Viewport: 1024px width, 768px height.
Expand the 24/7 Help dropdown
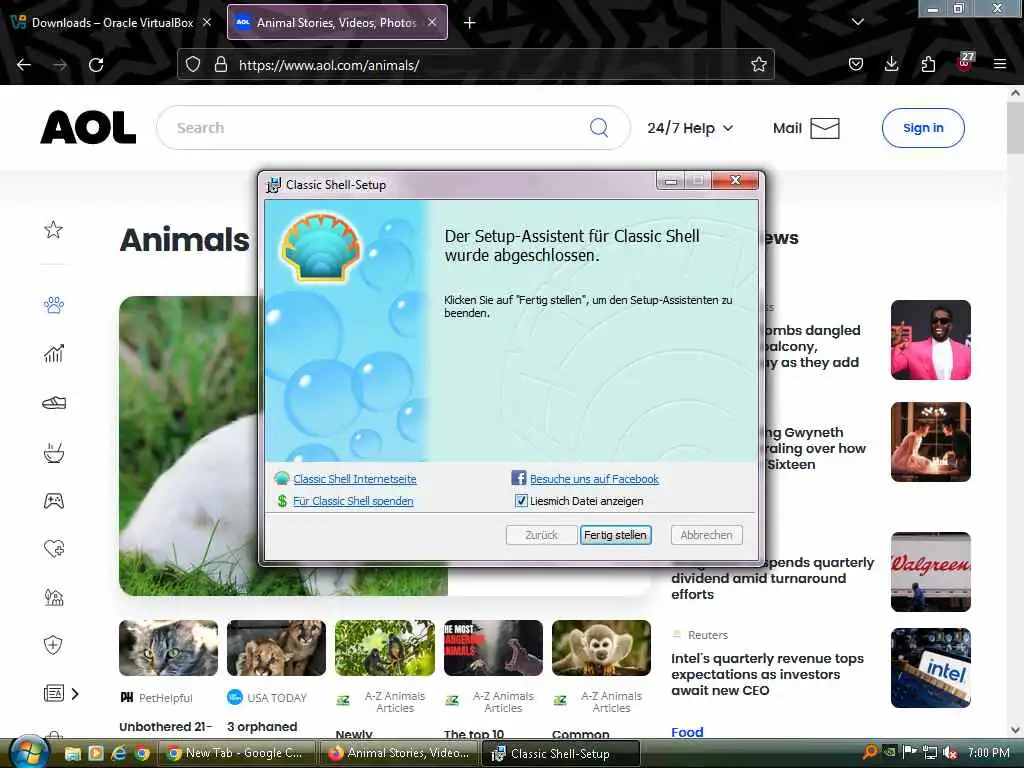pyautogui.click(x=690, y=128)
